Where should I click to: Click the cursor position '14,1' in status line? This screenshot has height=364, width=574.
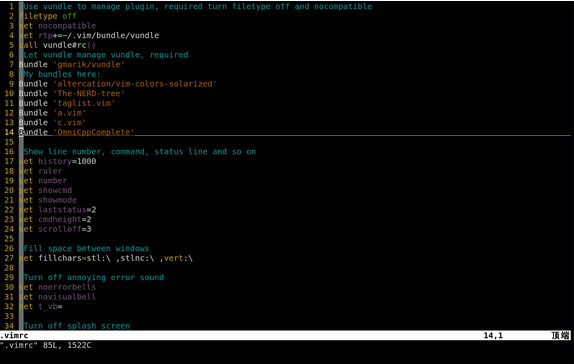point(493,335)
